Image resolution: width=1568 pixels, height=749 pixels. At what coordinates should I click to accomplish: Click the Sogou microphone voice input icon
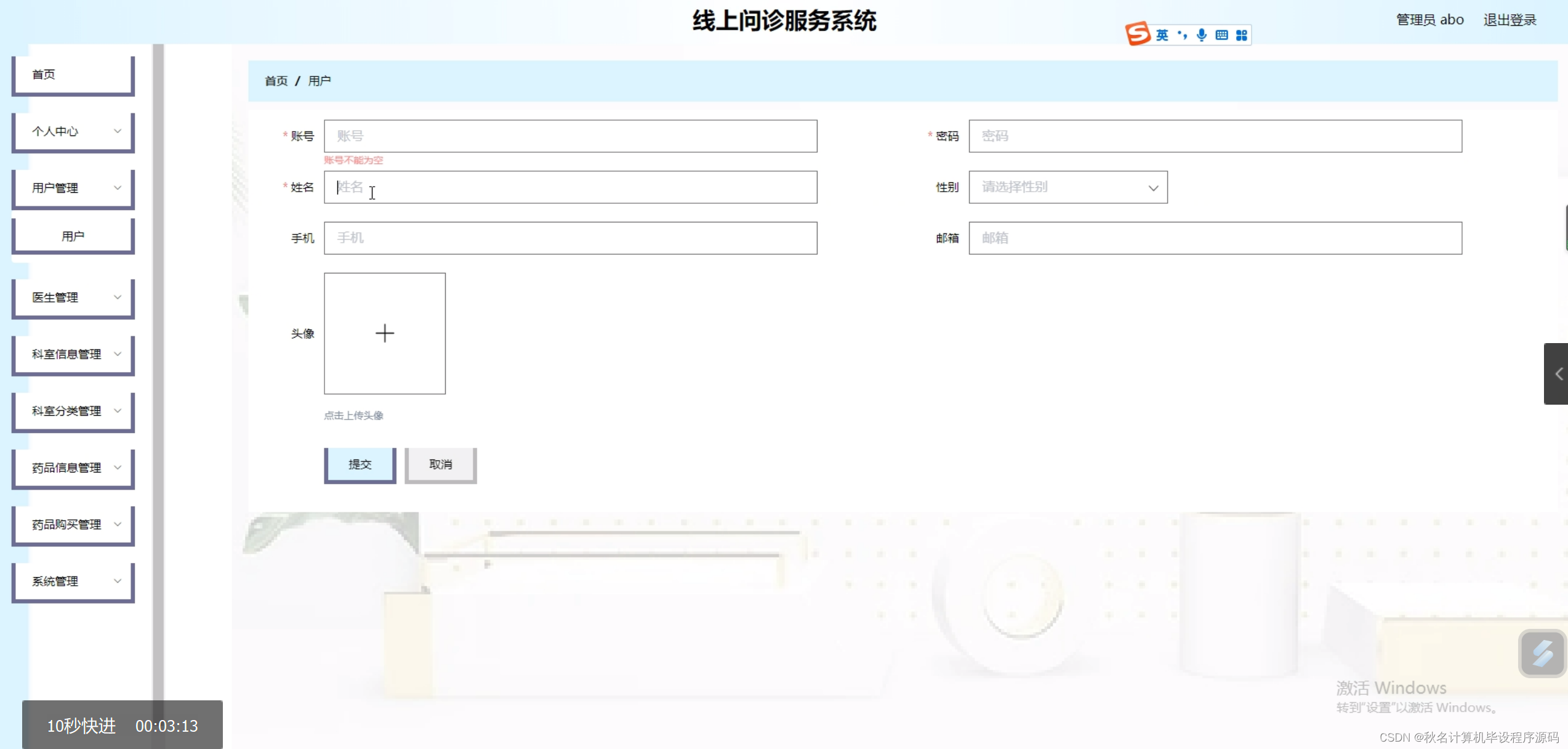pyautogui.click(x=1202, y=35)
